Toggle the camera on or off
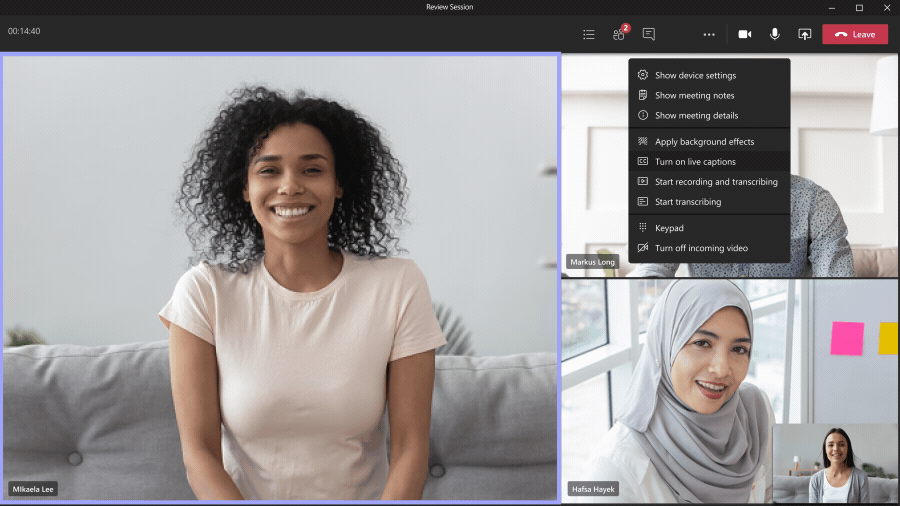This screenshot has width=900, height=506. 744,34
